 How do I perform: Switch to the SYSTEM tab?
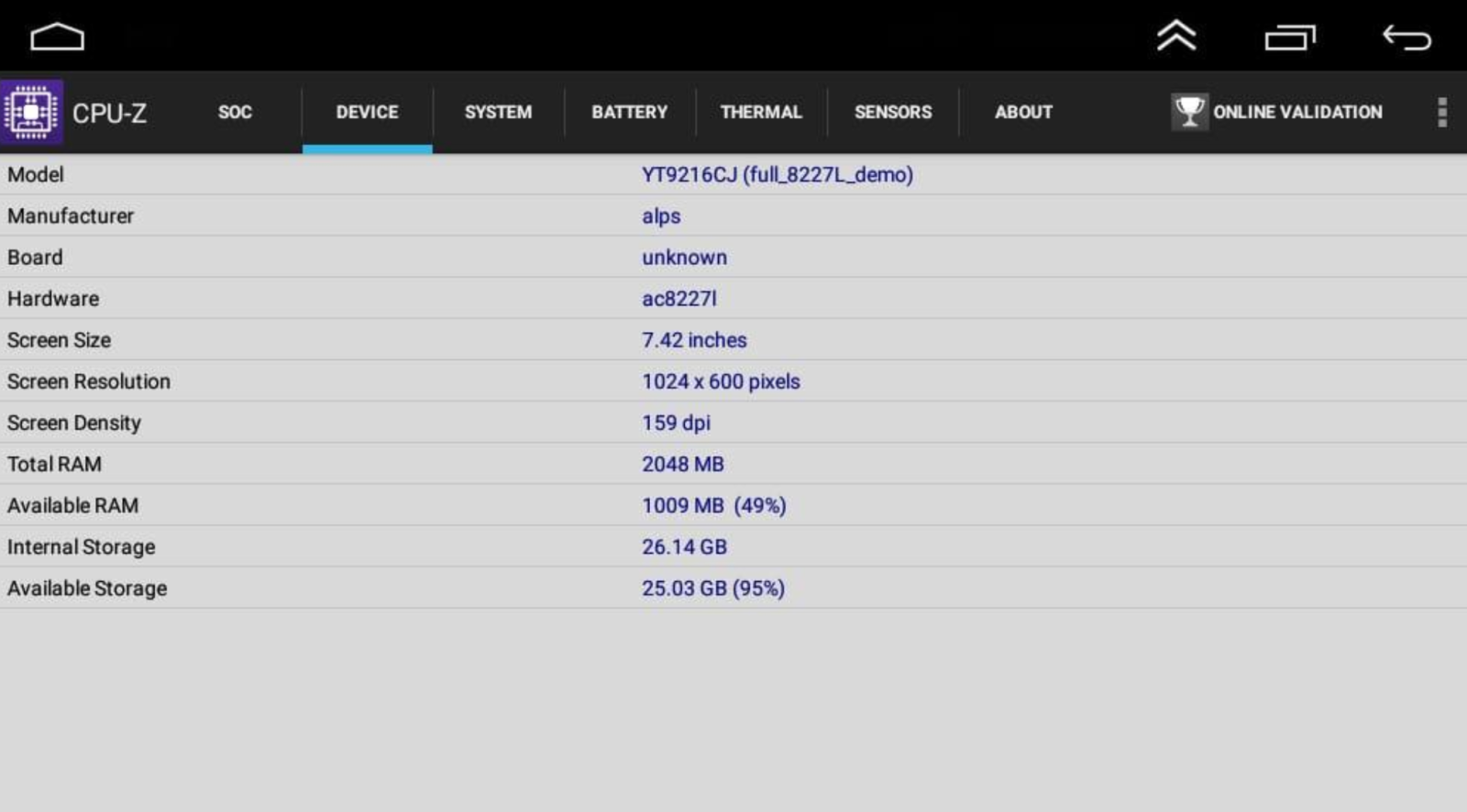point(498,112)
